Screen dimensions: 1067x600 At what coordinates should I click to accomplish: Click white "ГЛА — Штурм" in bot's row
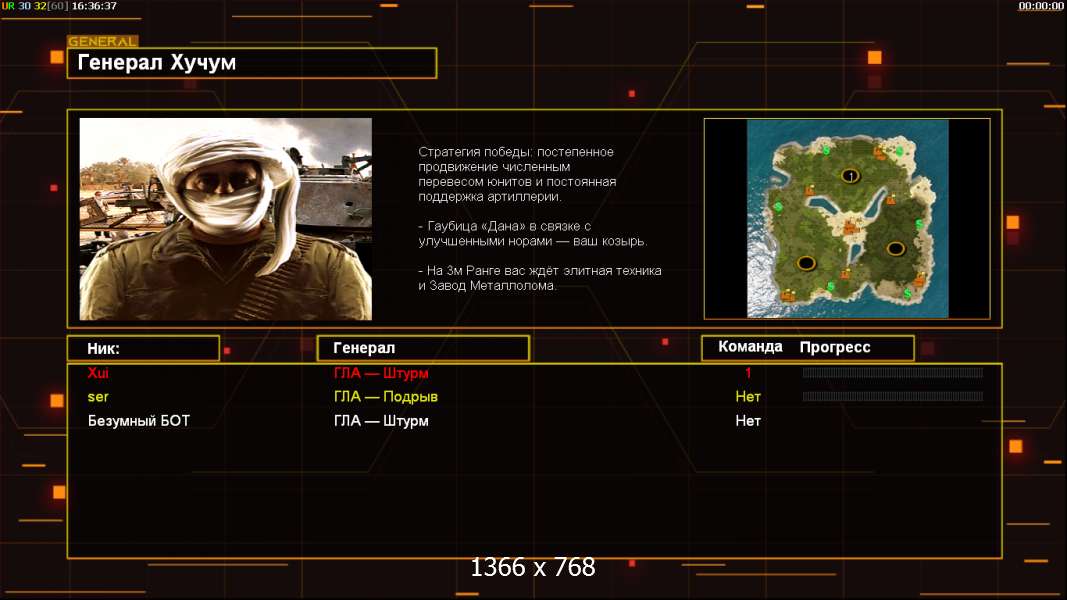coord(381,421)
